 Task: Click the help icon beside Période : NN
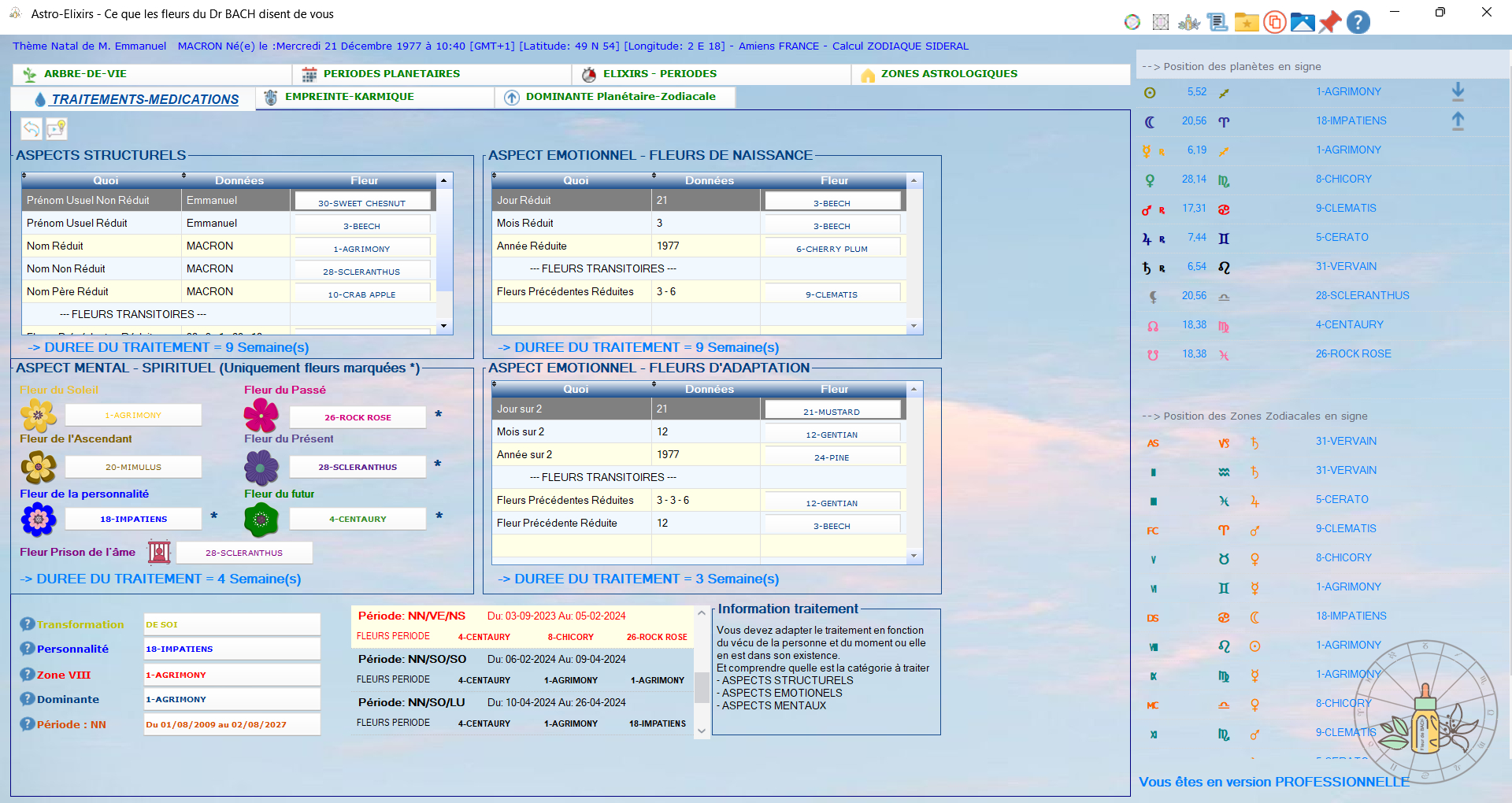pos(28,723)
